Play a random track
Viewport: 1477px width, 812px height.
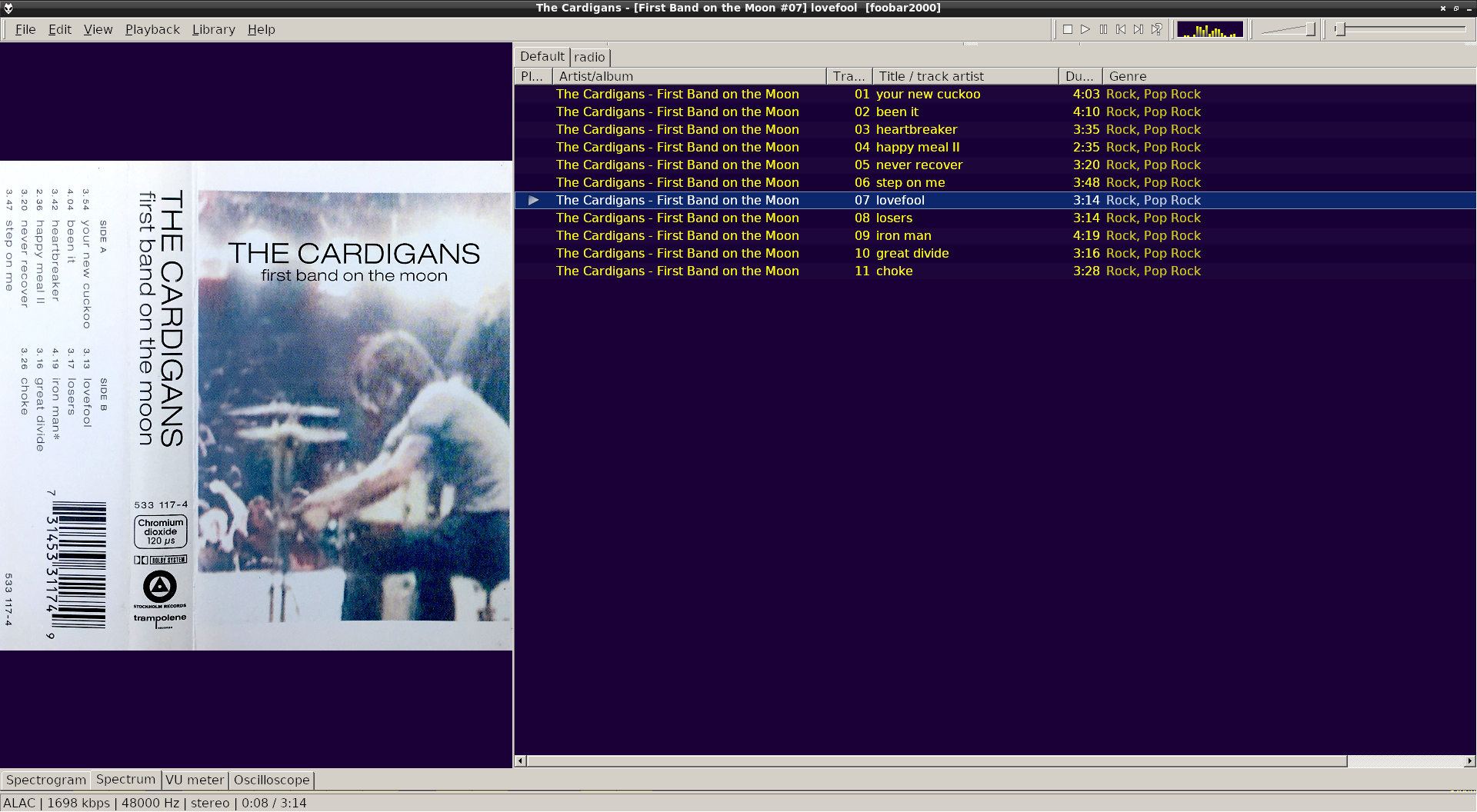pos(1156,29)
